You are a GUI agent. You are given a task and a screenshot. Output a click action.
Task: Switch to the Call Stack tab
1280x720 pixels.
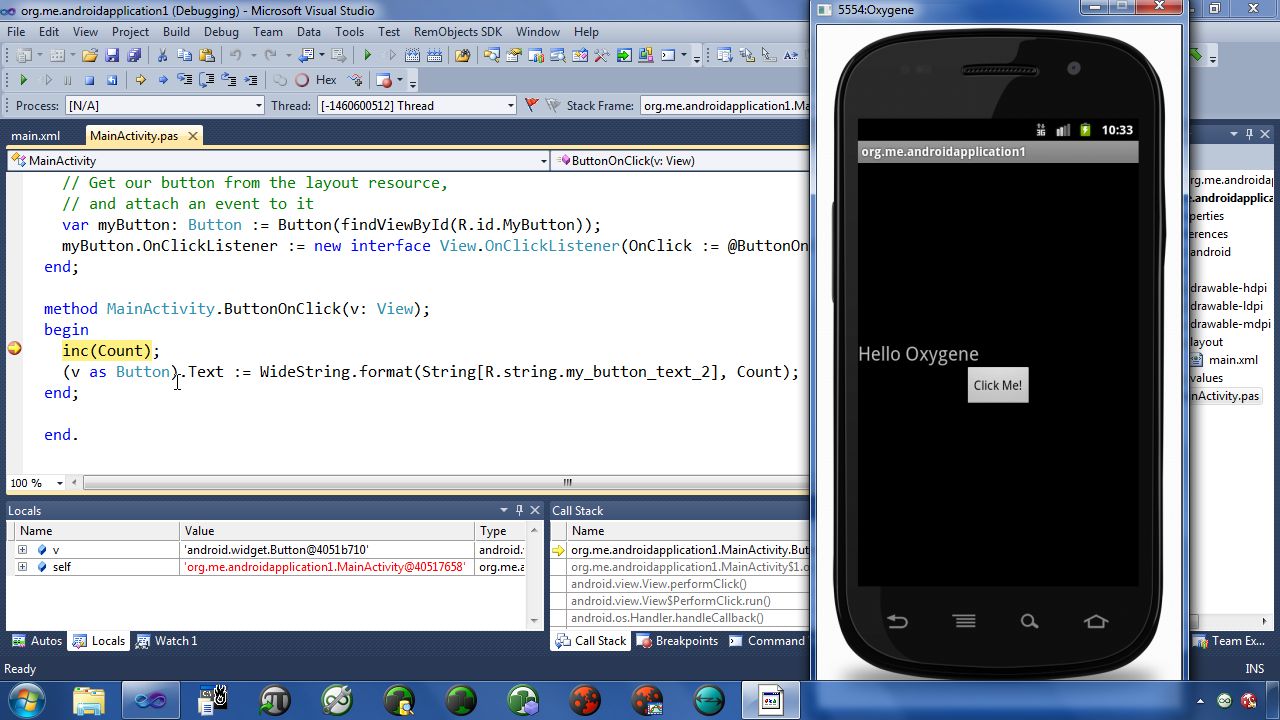tap(590, 641)
